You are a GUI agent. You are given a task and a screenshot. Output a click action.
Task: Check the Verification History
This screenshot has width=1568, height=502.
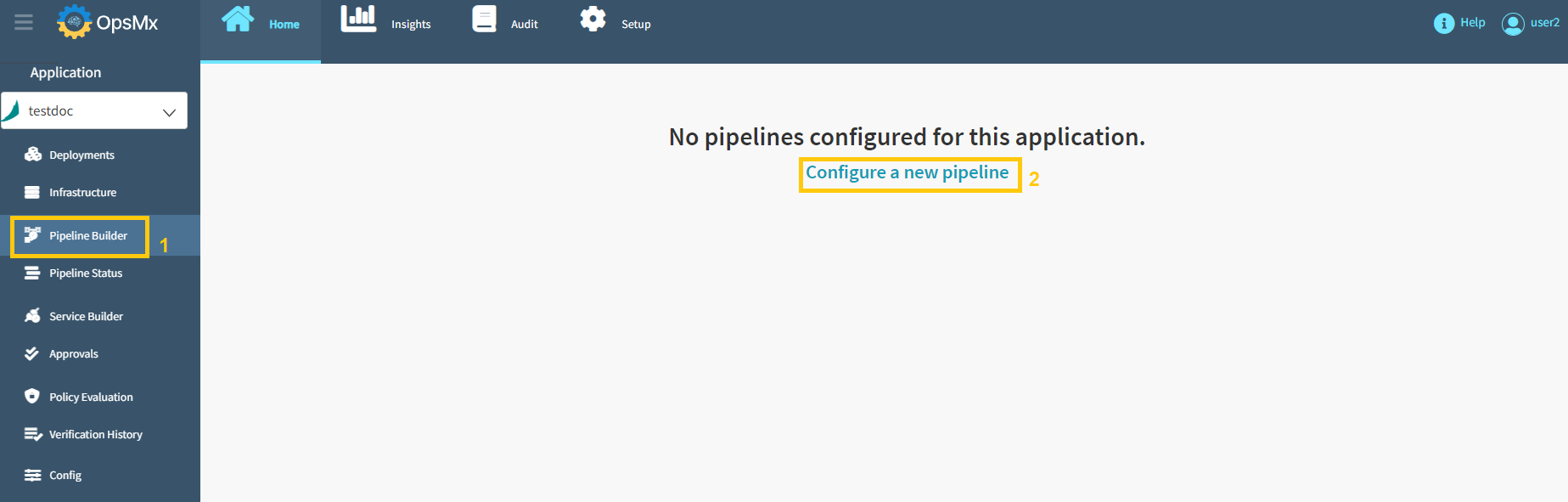click(95, 434)
